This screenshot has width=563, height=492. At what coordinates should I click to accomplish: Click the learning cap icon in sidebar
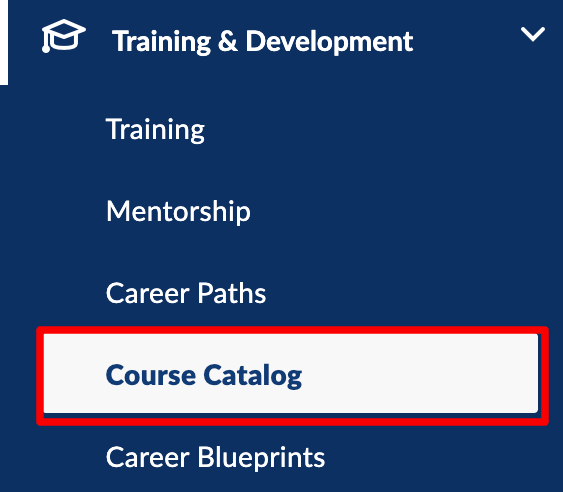pos(64,36)
